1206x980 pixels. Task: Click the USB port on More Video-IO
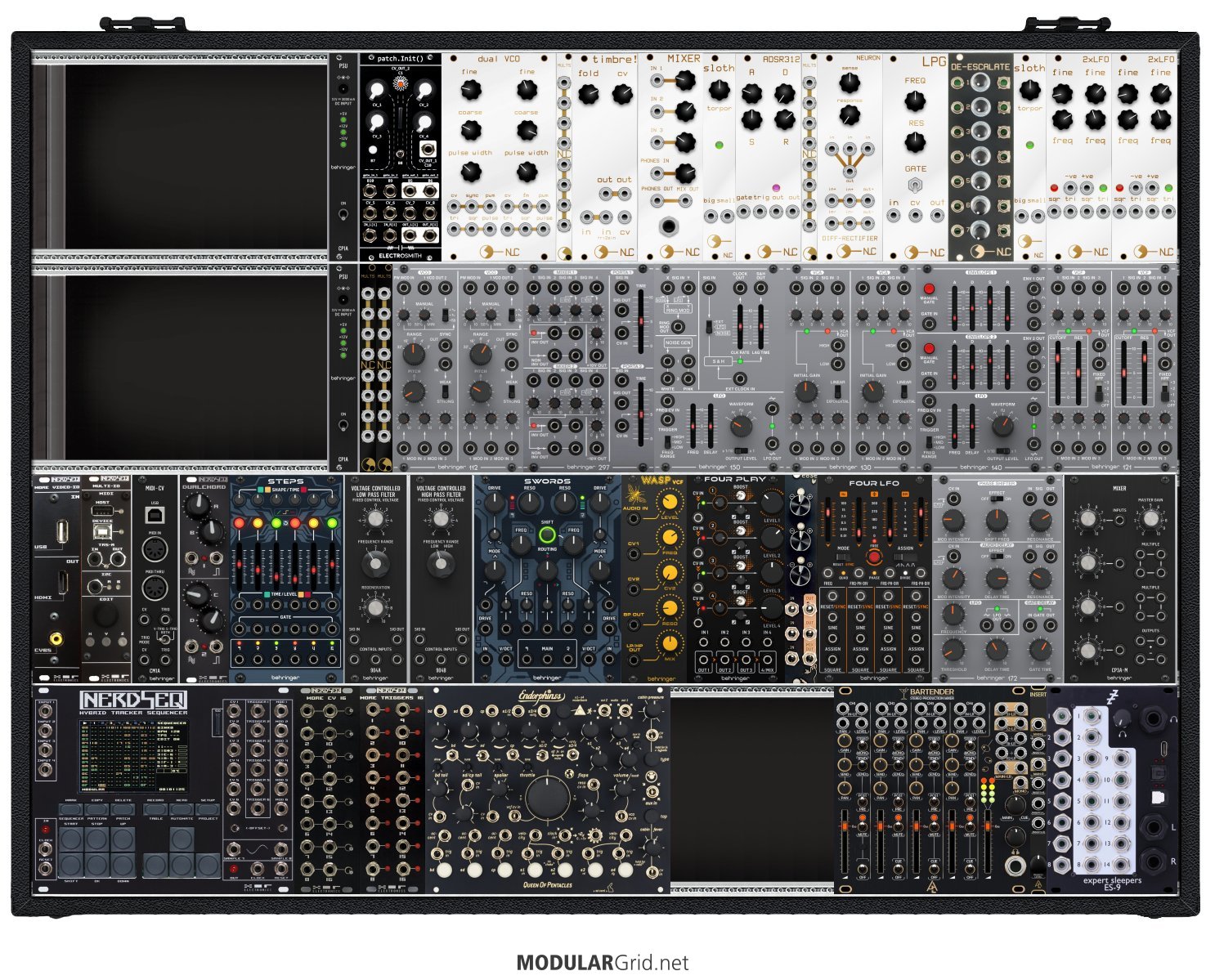(62, 531)
